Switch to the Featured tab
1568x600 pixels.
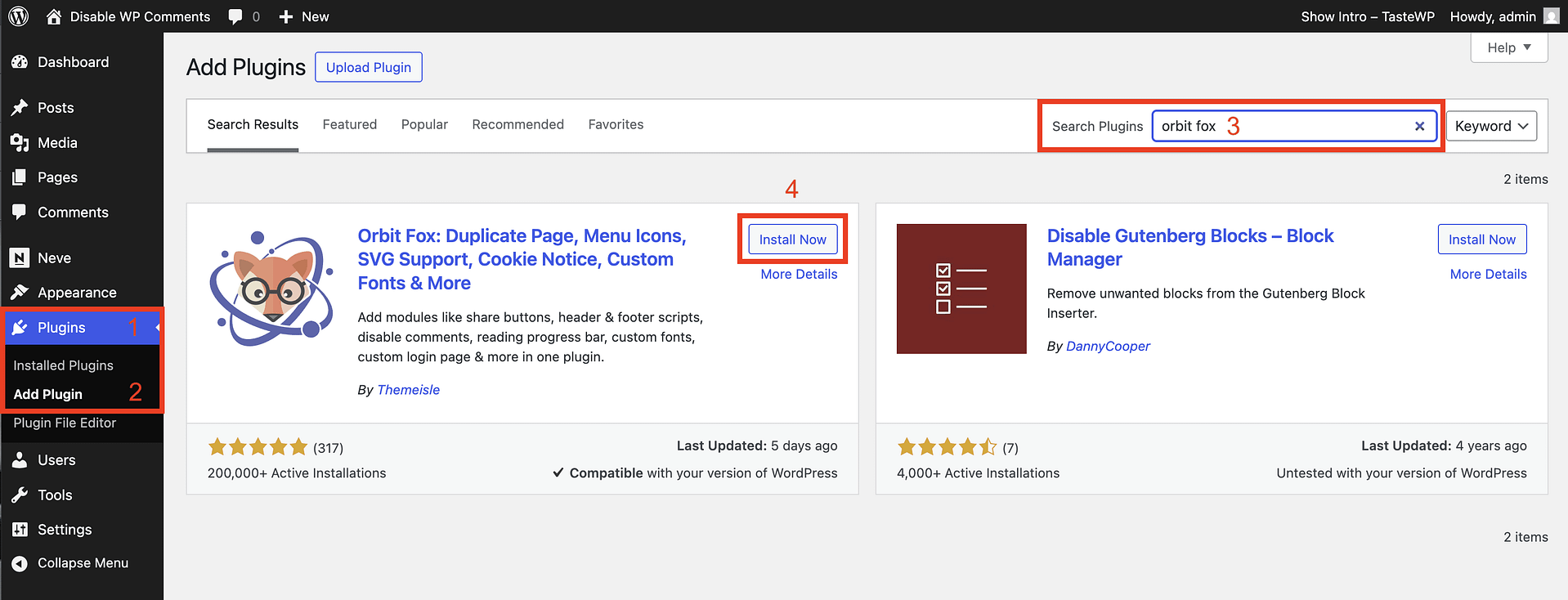click(350, 125)
